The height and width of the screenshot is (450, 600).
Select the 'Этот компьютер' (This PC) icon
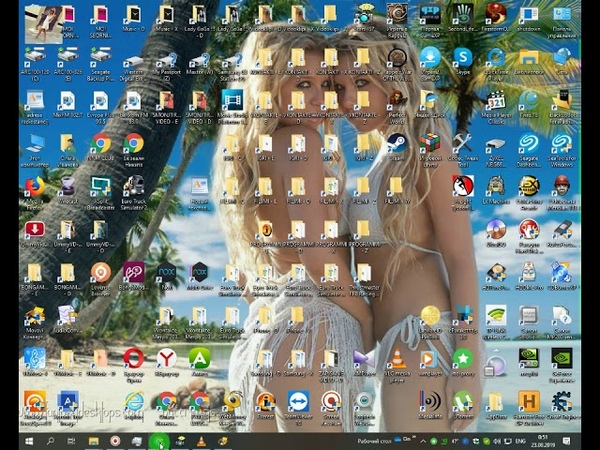pyautogui.click(x=34, y=143)
